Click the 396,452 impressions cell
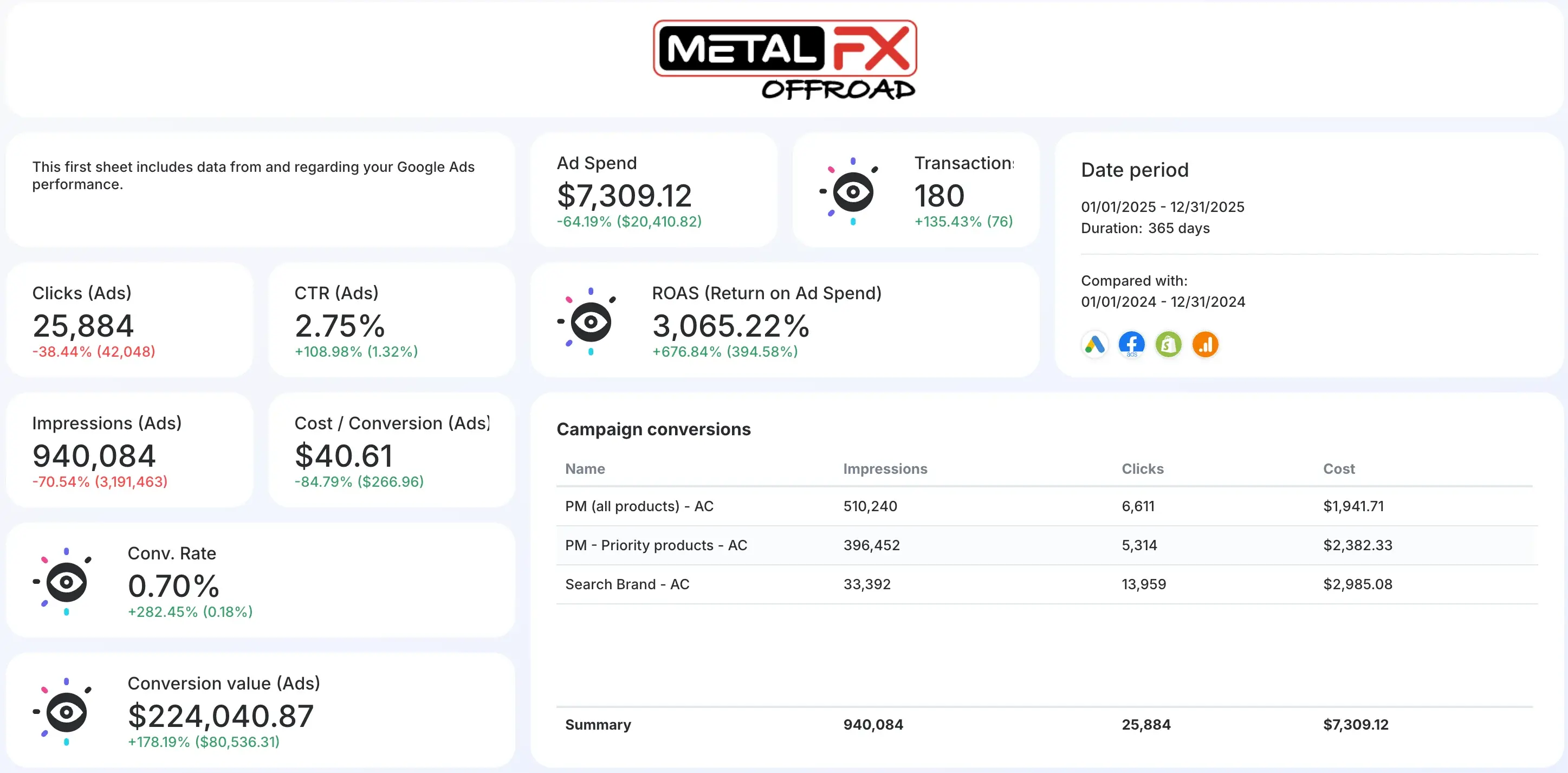 pyautogui.click(x=871, y=545)
